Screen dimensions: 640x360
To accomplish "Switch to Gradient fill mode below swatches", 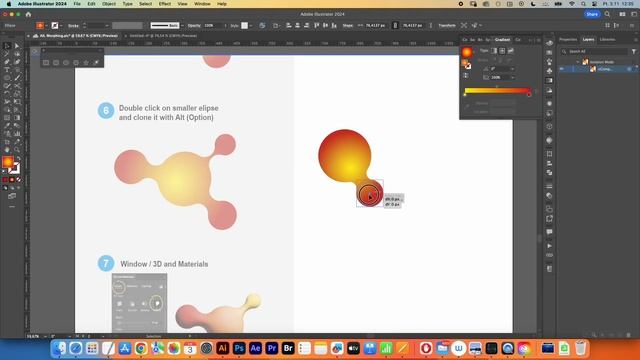I will [x=12, y=180].
